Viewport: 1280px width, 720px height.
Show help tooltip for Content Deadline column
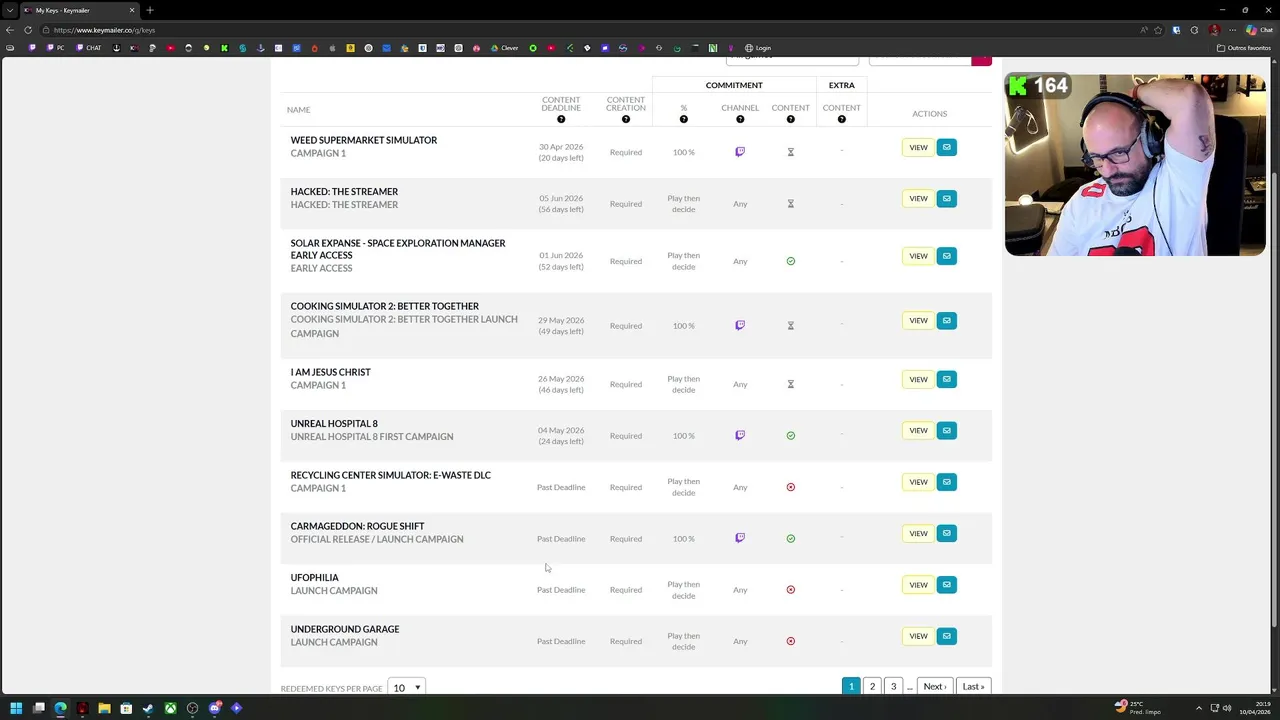(x=561, y=119)
